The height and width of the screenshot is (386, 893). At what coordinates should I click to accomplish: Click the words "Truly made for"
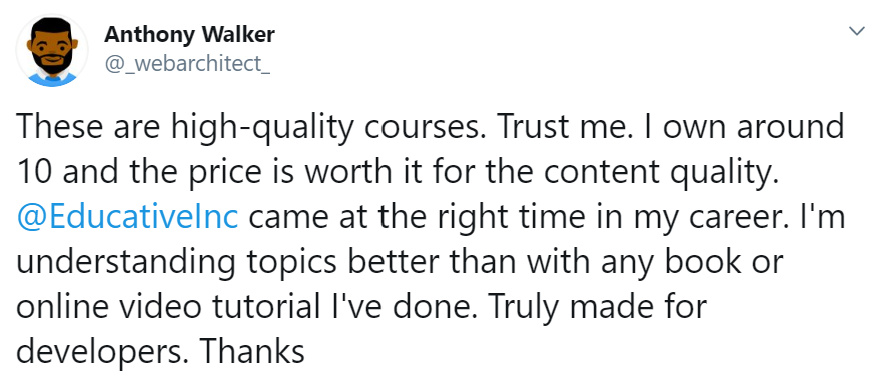click(597, 306)
